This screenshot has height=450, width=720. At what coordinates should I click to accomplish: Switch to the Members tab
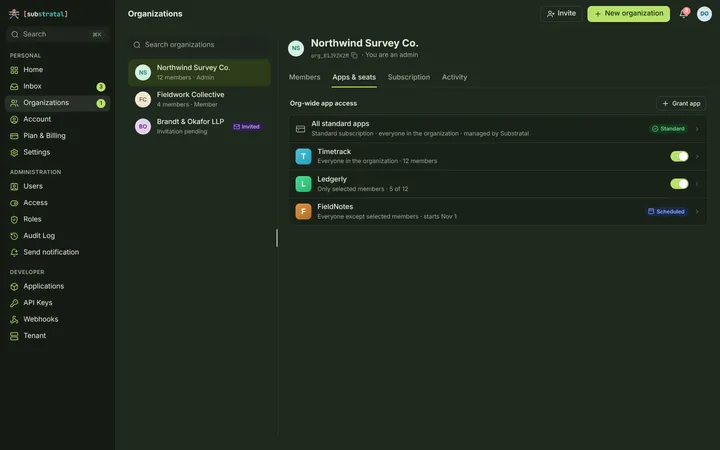(x=304, y=77)
